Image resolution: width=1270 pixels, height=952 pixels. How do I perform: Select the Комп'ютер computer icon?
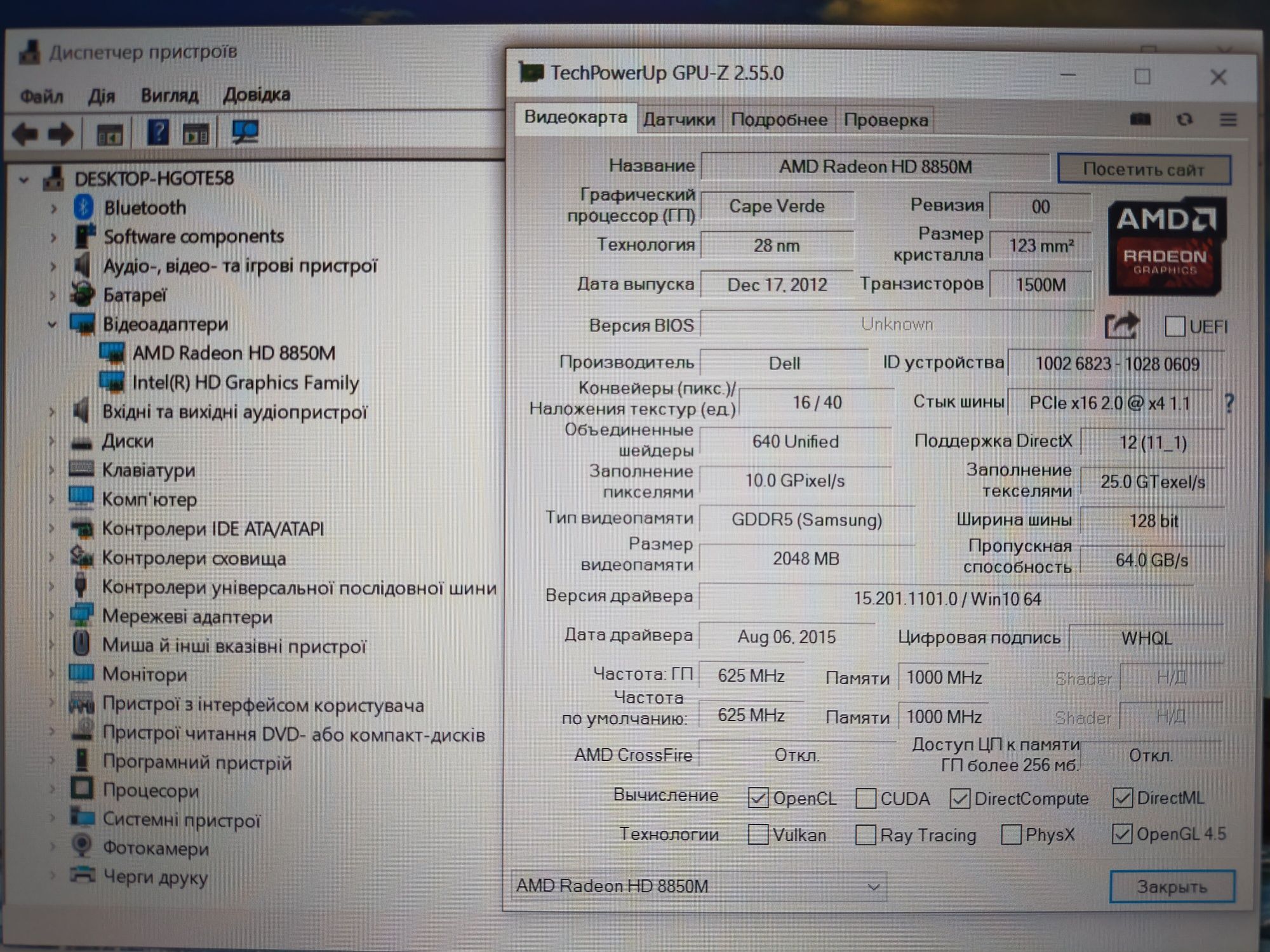(x=81, y=498)
